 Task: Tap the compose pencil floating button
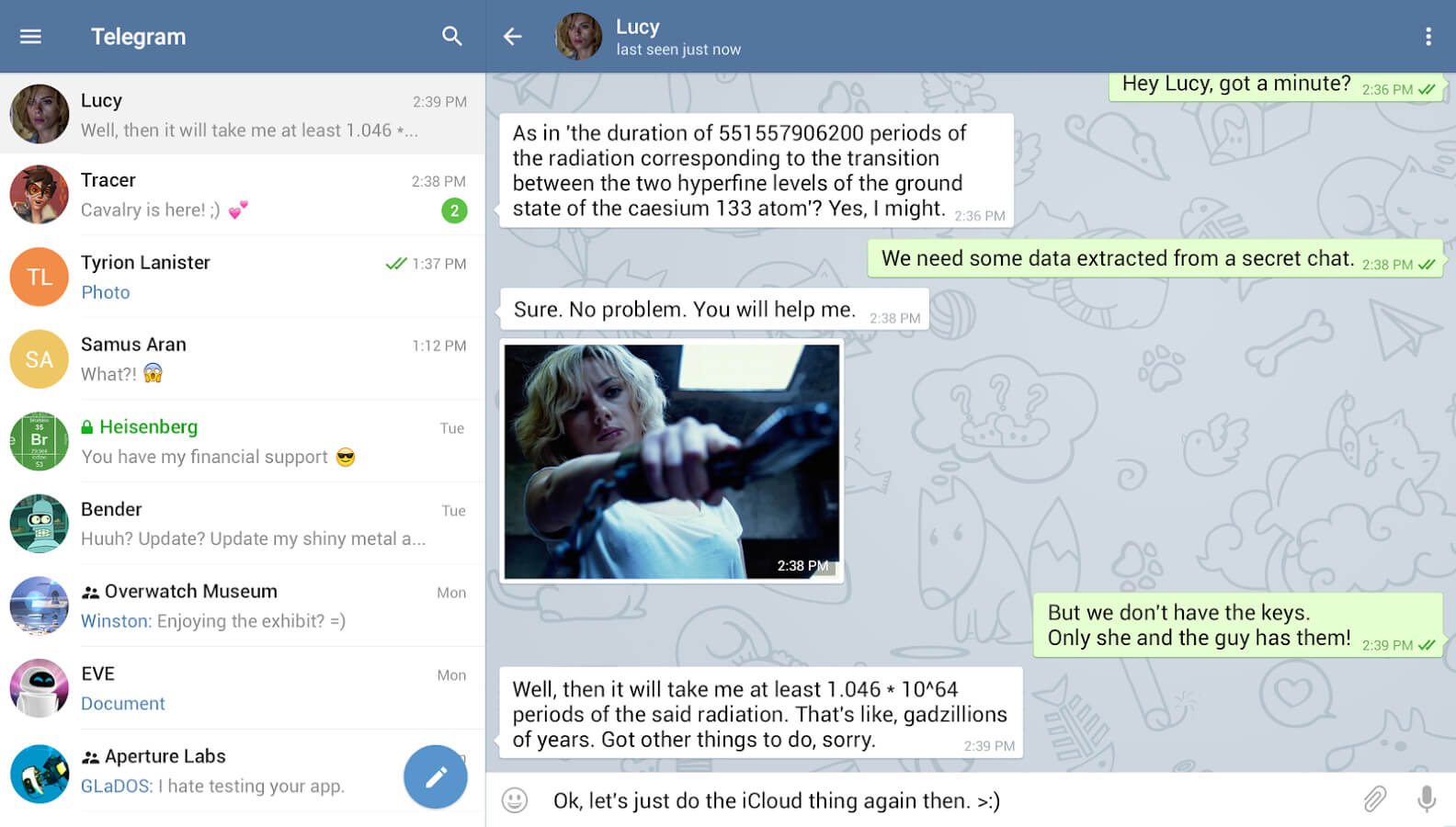pyautogui.click(x=436, y=776)
